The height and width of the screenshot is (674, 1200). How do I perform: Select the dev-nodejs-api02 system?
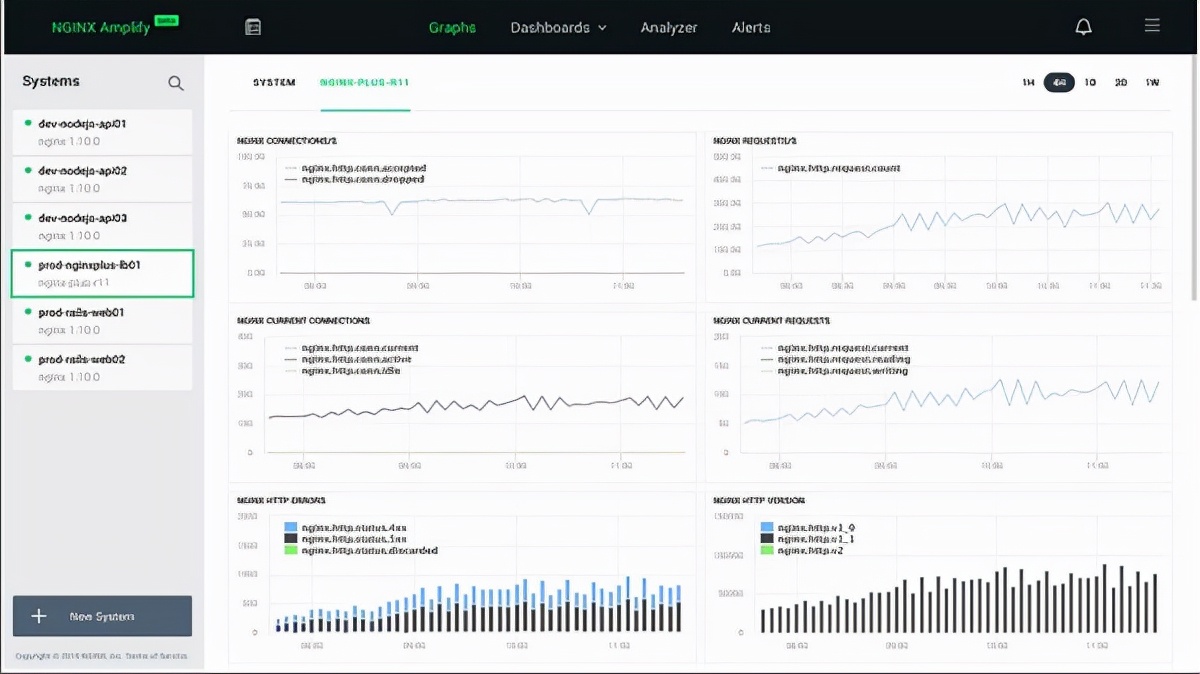coord(102,179)
